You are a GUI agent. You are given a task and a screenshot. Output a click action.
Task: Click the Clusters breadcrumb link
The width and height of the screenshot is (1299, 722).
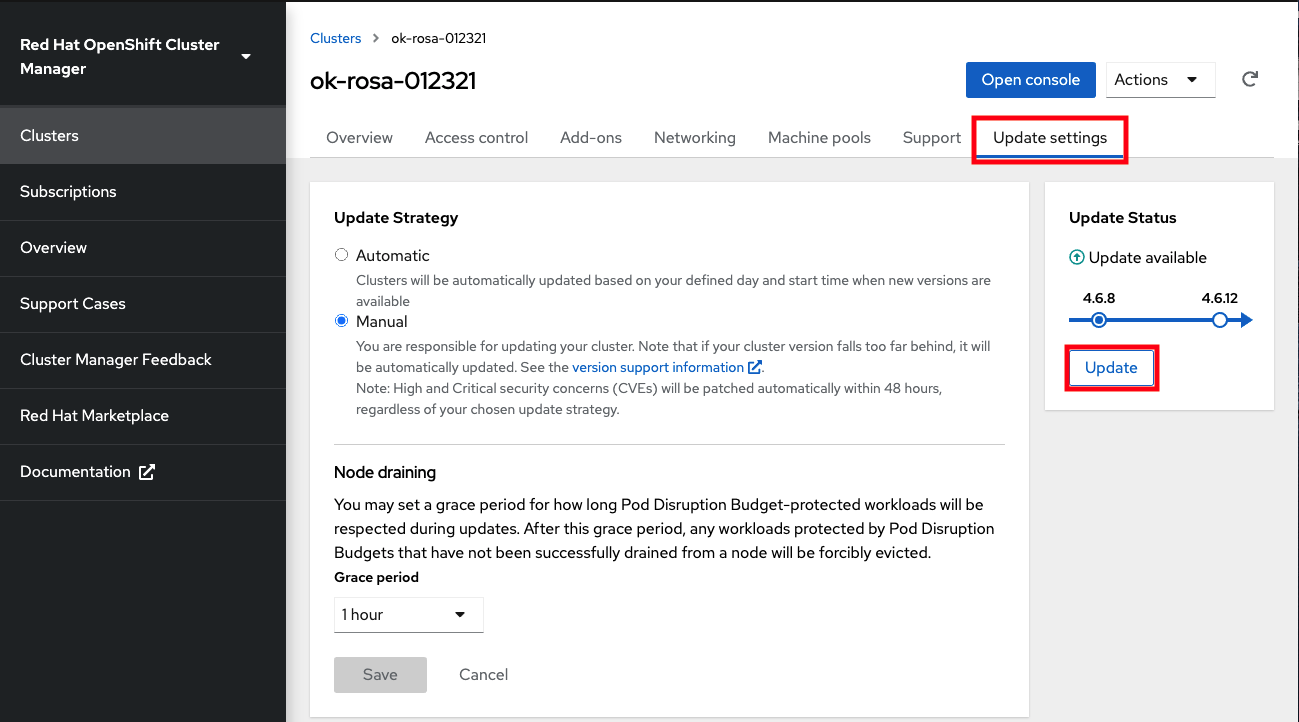pyautogui.click(x=335, y=38)
